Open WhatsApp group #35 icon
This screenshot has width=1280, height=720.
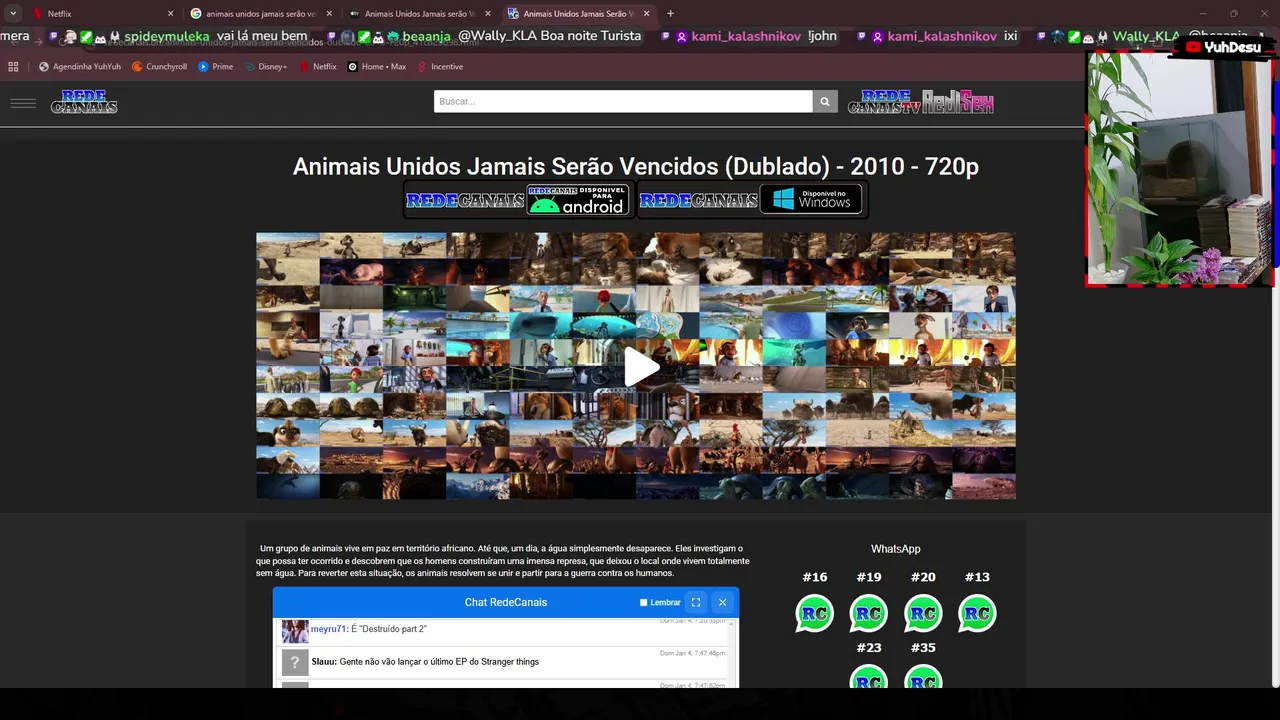(923, 678)
